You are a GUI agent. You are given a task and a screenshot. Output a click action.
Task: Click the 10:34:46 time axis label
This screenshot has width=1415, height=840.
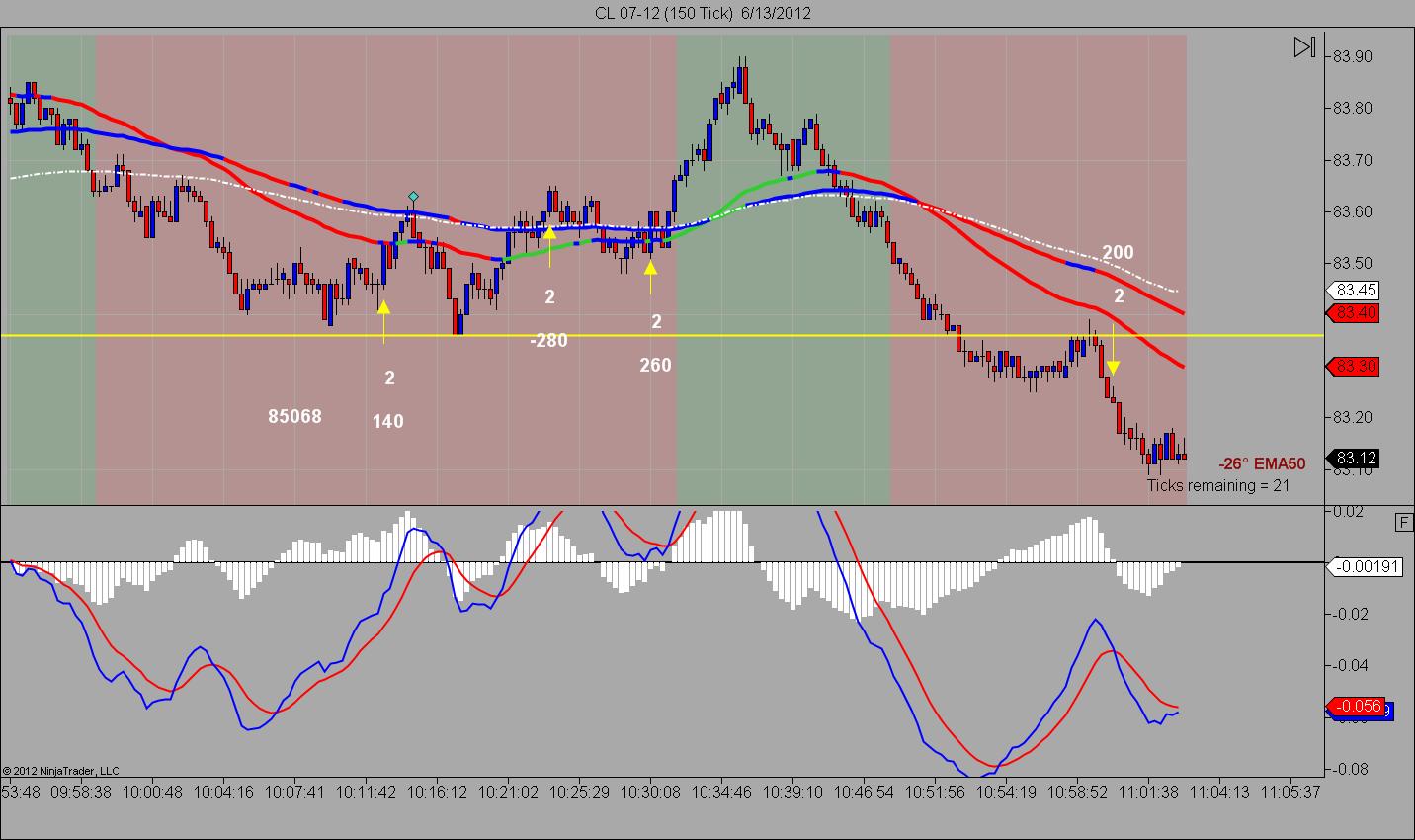(721, 792)
